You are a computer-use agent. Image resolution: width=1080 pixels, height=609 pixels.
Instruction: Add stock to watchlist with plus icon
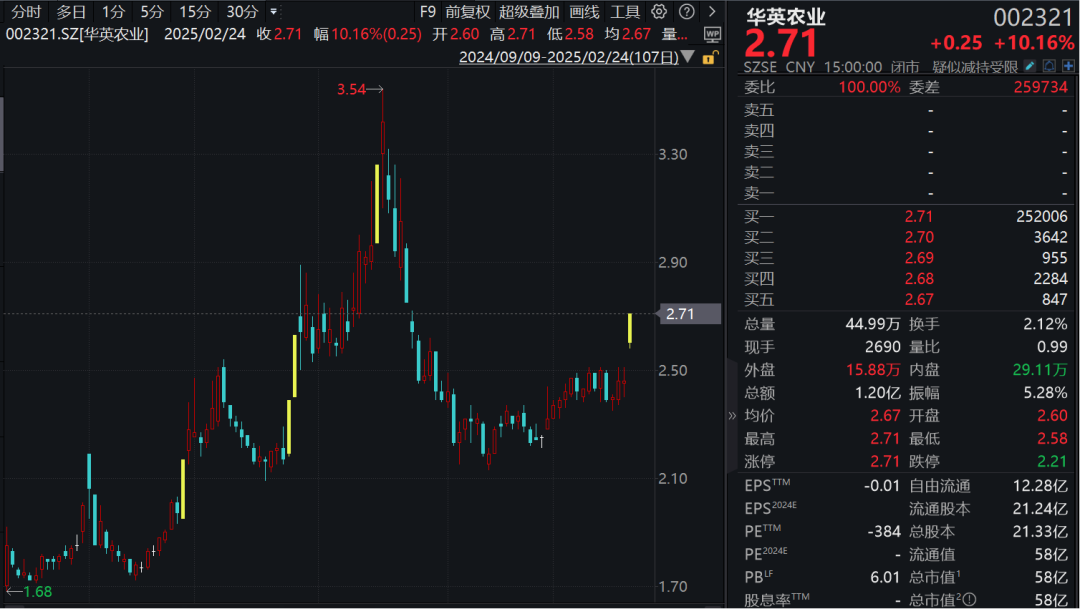(1067, 67)
